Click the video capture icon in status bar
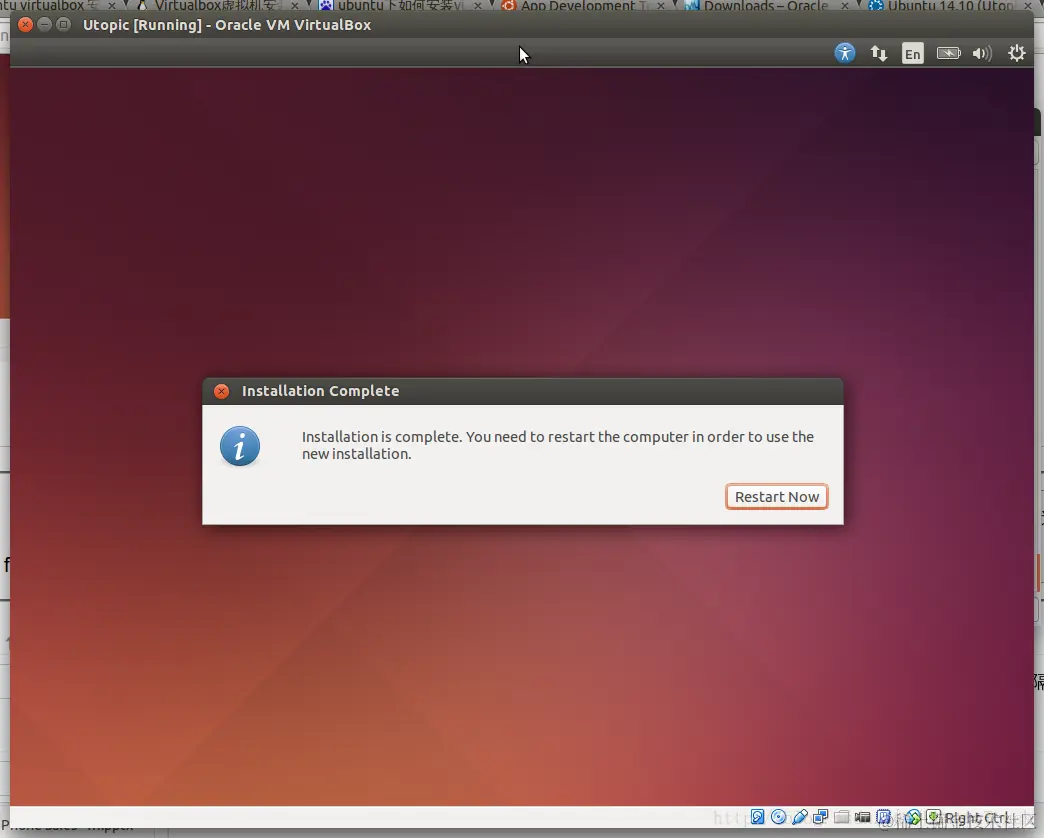 point(862,817)
